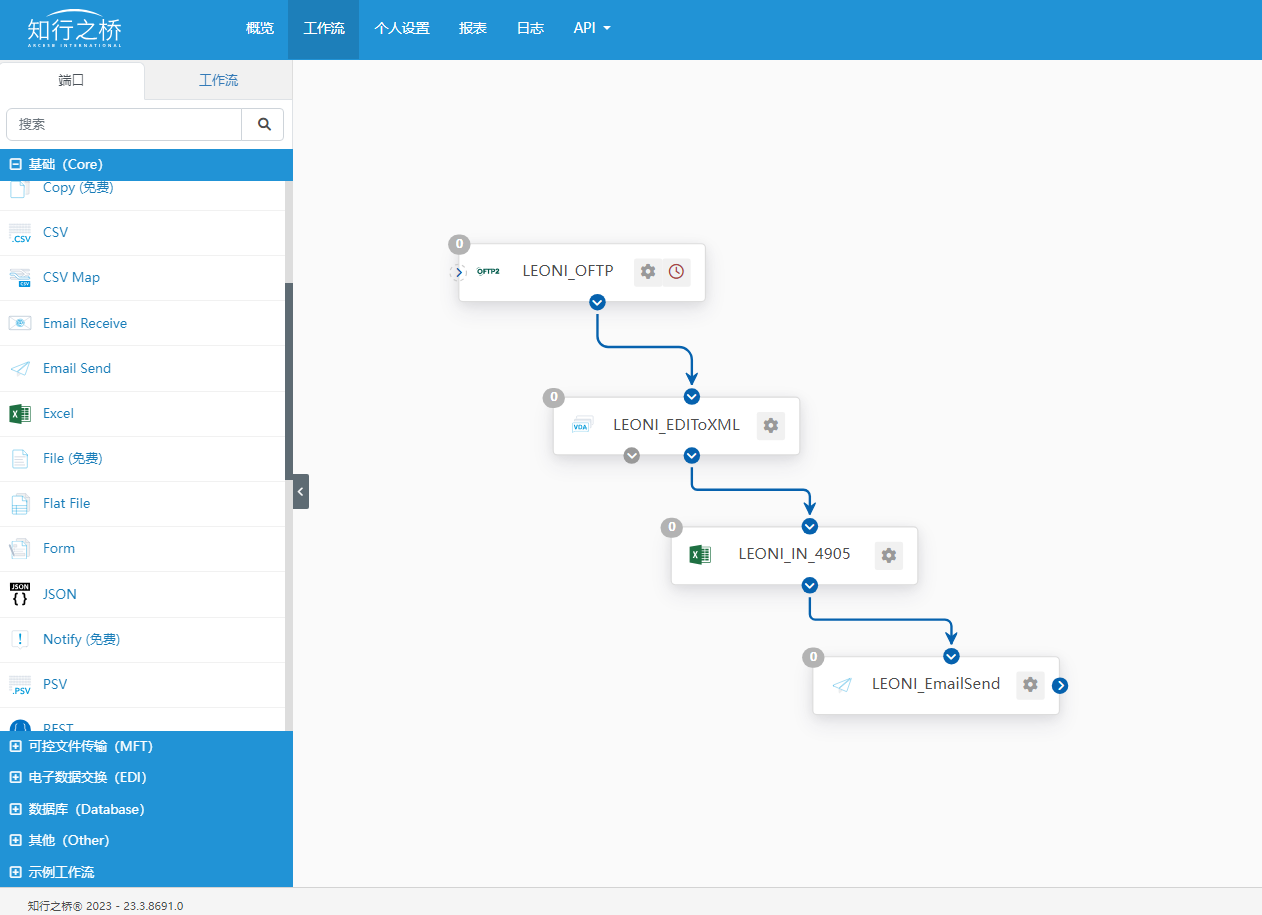Go to the 报表 menu
1262x915 pixels.
click(x=472, y=28)
